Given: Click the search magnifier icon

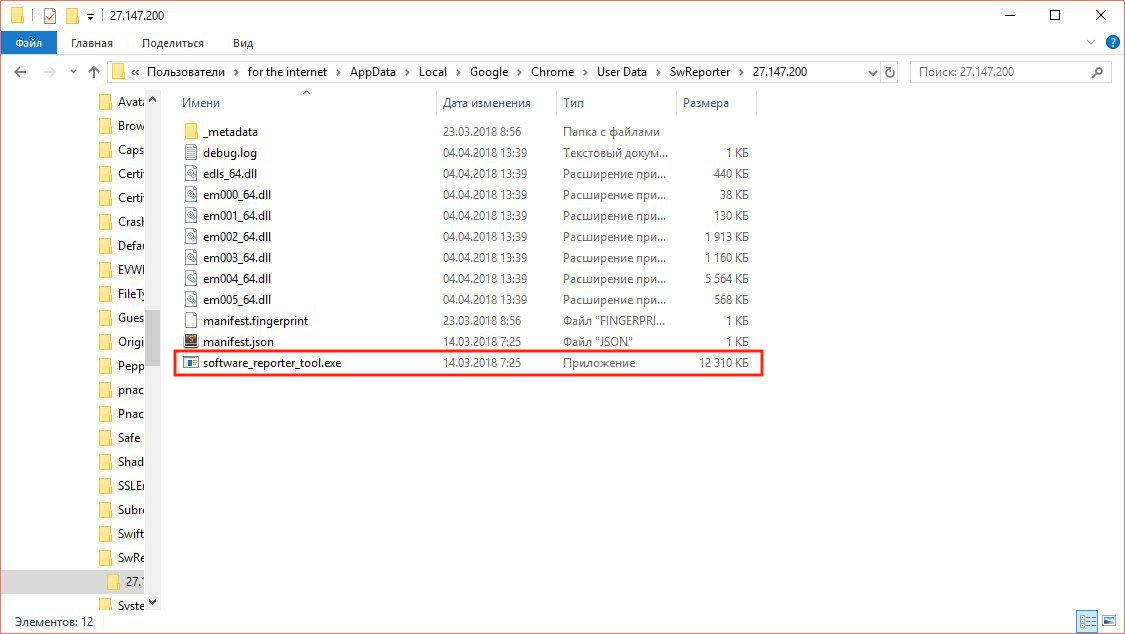Looking at the screenshot, I should (1097, 72).
